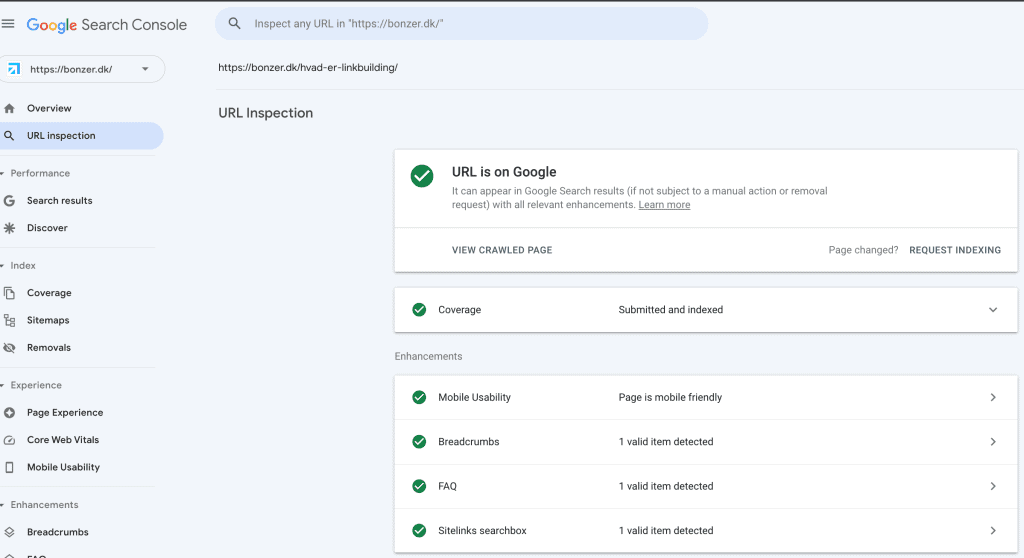Click REQUEST INDEXING button
The width and height of the screenshot is (1024, 558).
pos(955,250)
